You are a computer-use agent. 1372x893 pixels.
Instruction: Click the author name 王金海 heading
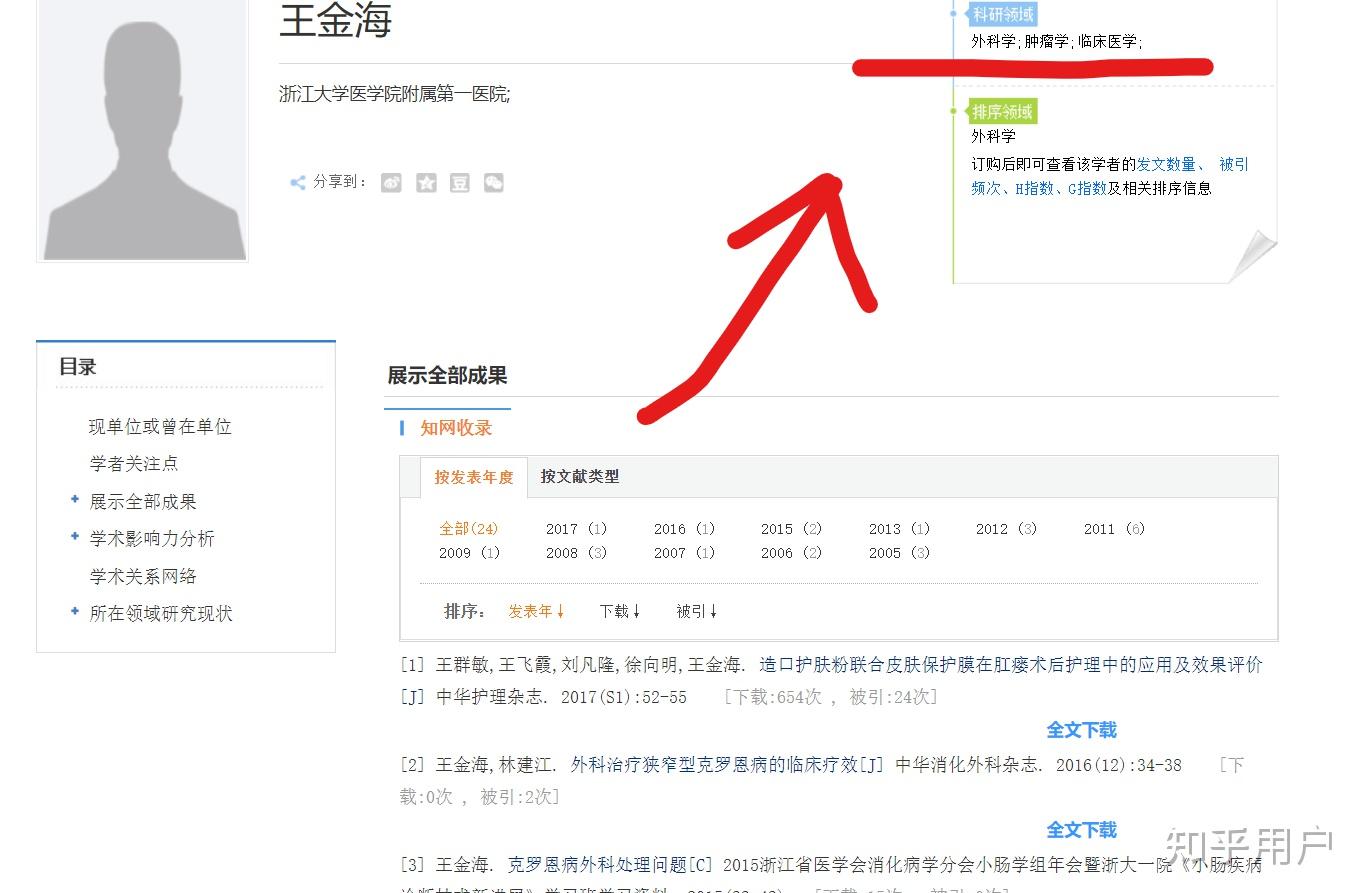click(x=335, y=20)
